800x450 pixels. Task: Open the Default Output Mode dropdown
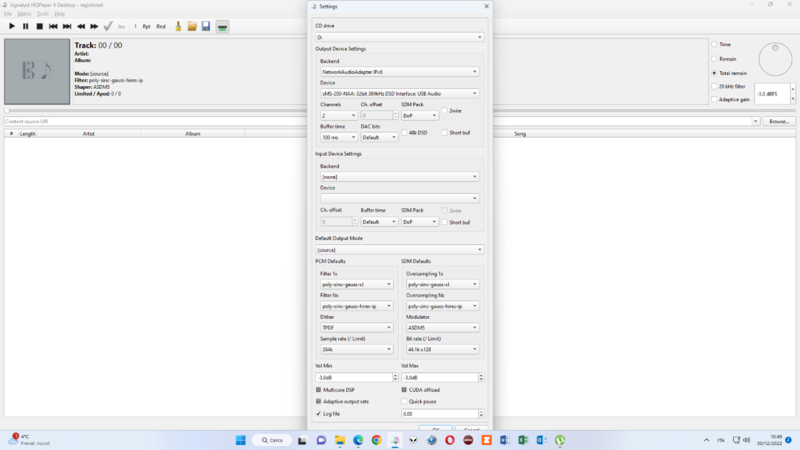point(399,250)
